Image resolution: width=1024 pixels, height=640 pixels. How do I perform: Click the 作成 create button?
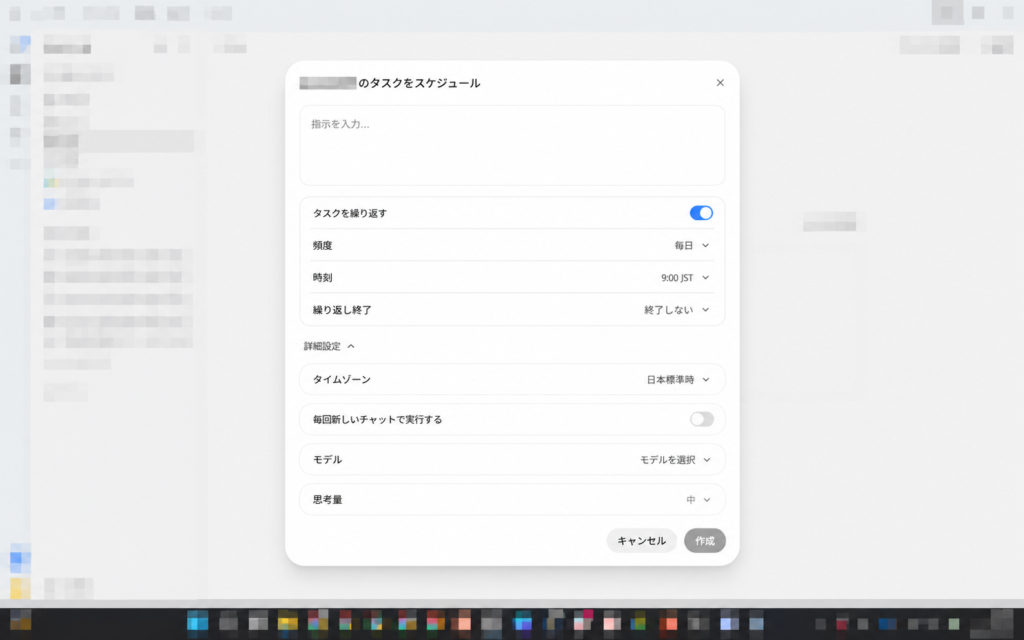point(705,541)
